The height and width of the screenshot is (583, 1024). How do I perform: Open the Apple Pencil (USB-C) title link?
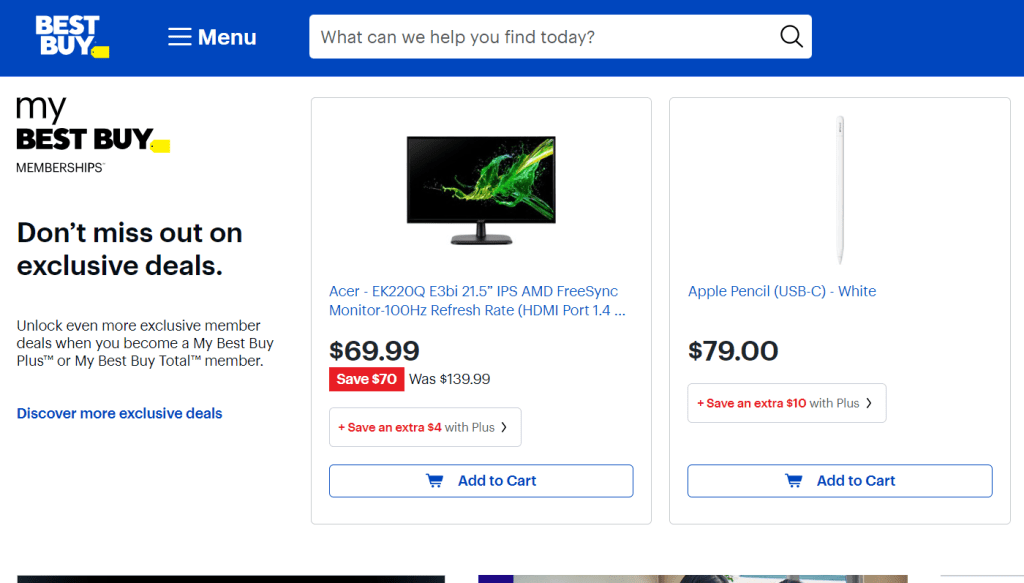[782, 291]
